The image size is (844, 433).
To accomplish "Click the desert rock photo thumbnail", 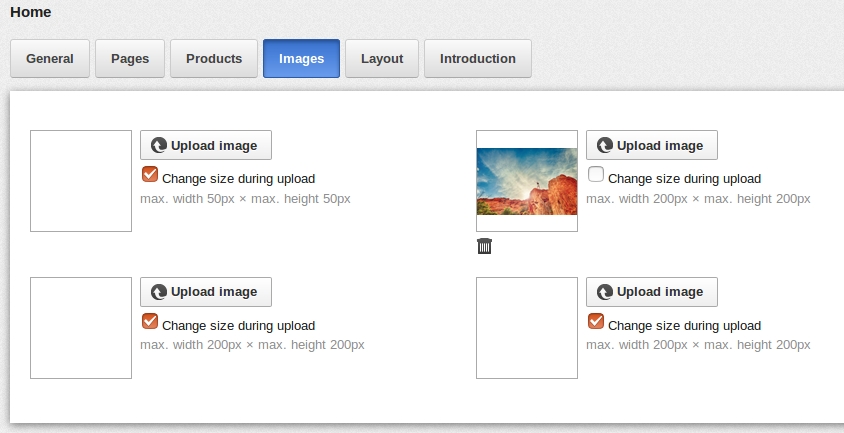I will (x=527, y=181).
